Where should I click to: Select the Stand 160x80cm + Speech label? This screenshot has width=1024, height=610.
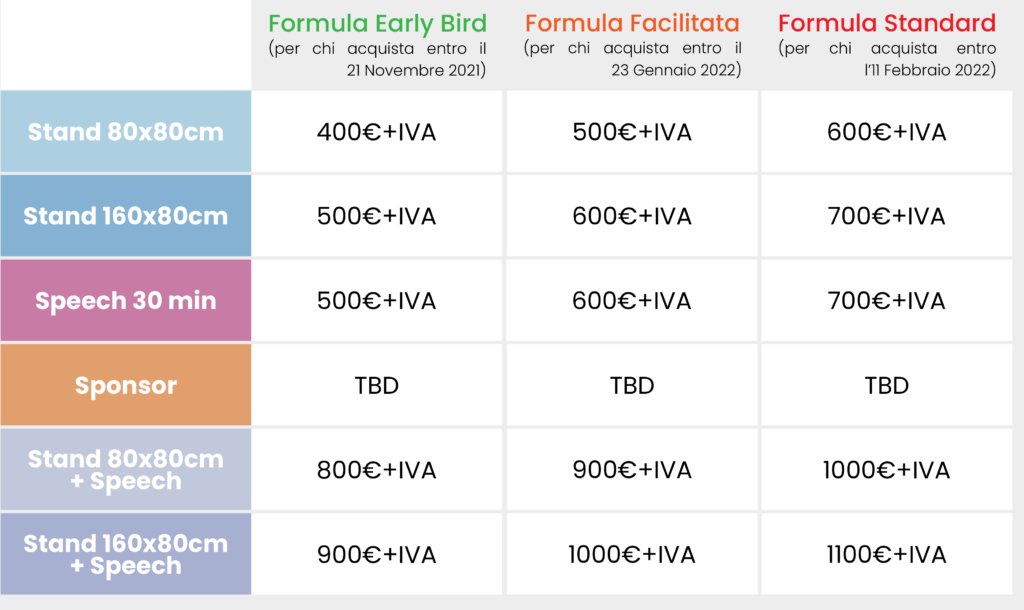pyautogui.click(x=126, y=555)
